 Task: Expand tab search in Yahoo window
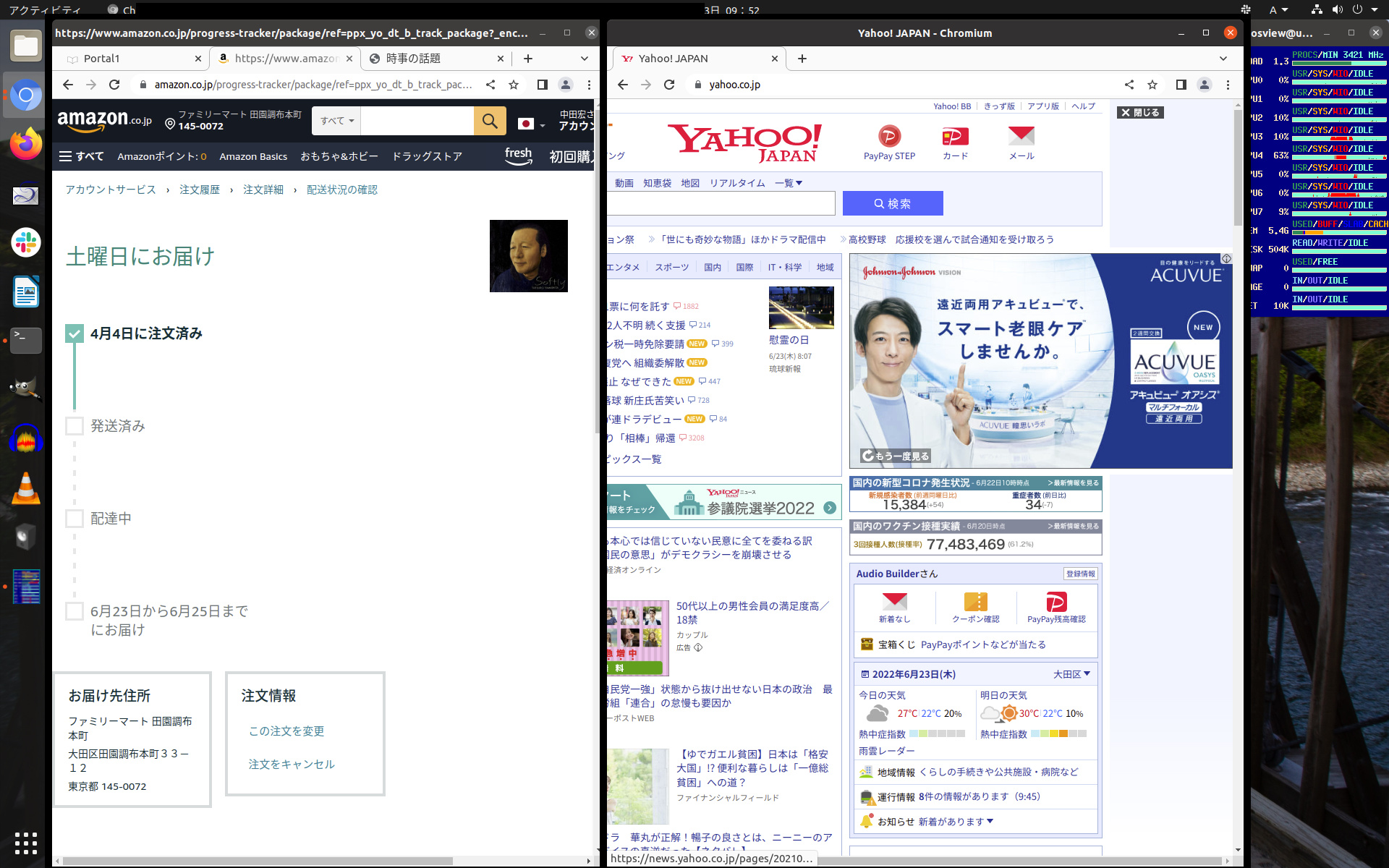(x=1223, y=59)
